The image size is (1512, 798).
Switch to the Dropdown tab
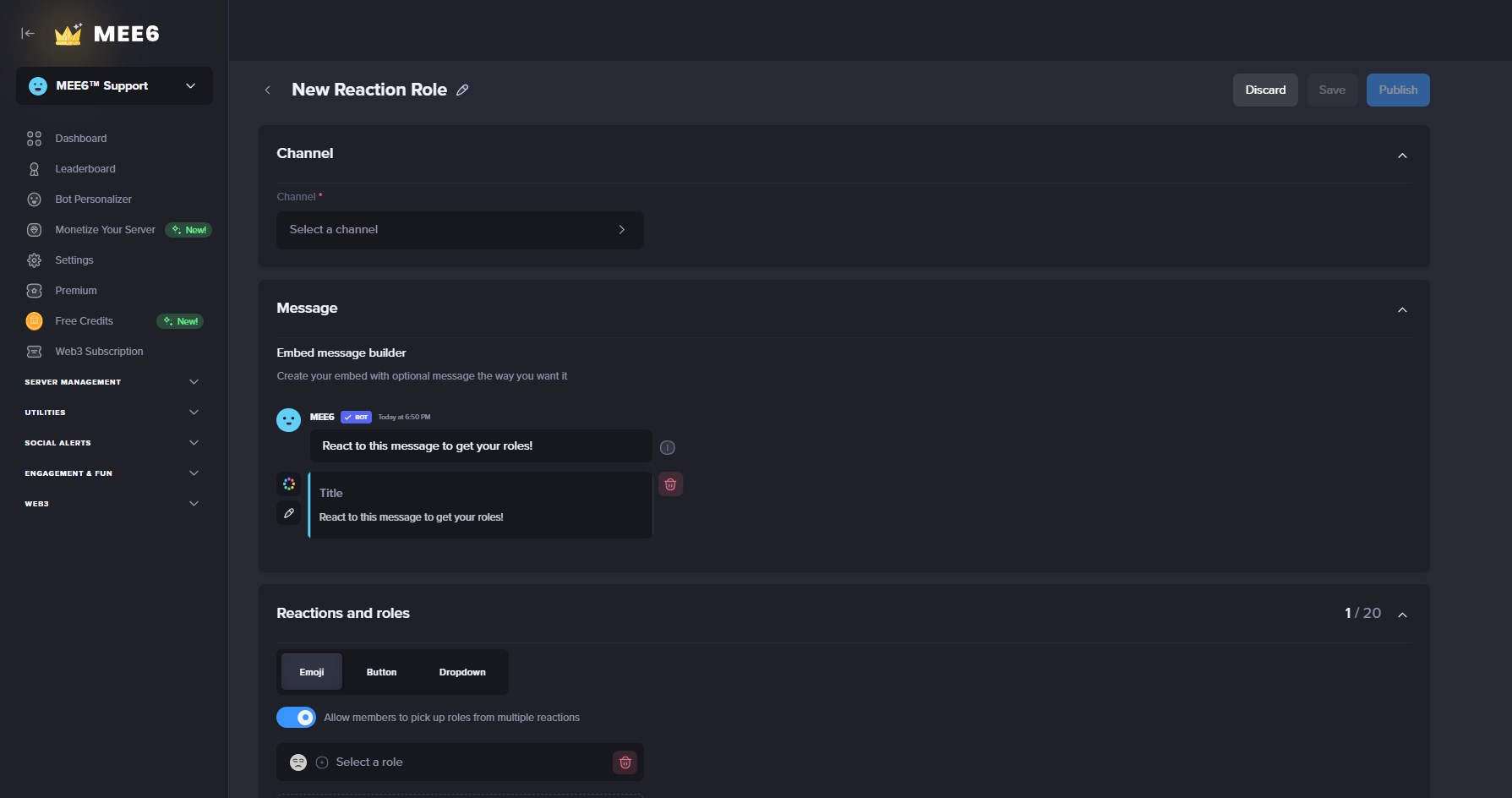462,672
